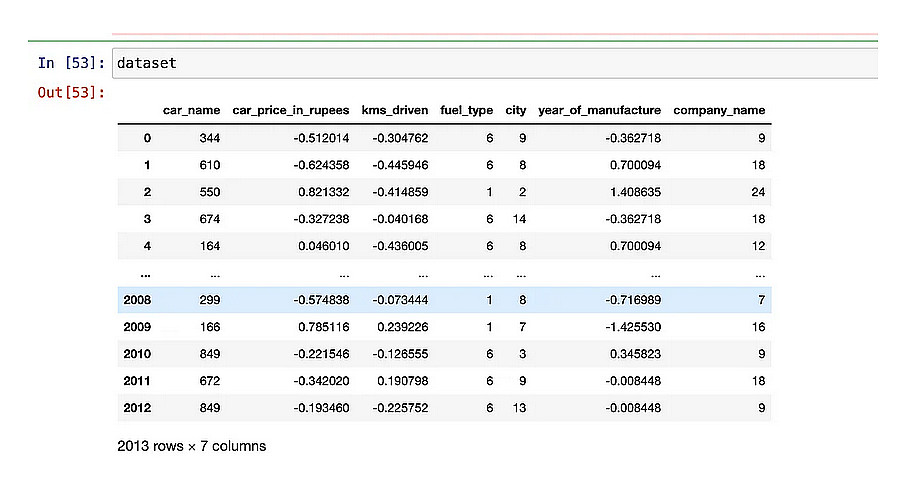Select the fuel_type column header
922x478 pixels.
coord(467,110)
